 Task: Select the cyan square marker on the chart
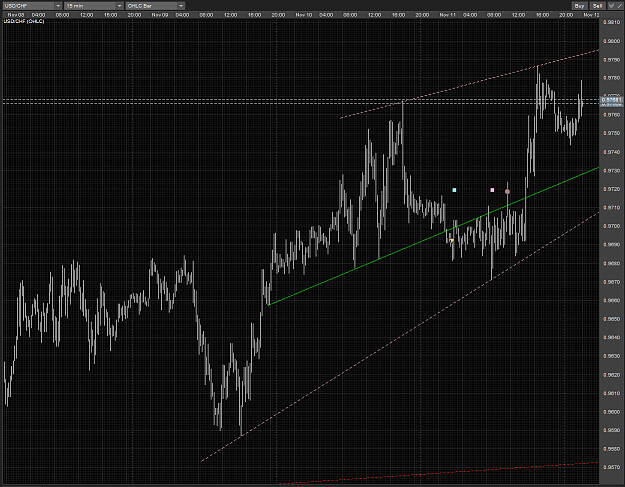point(454,190)
